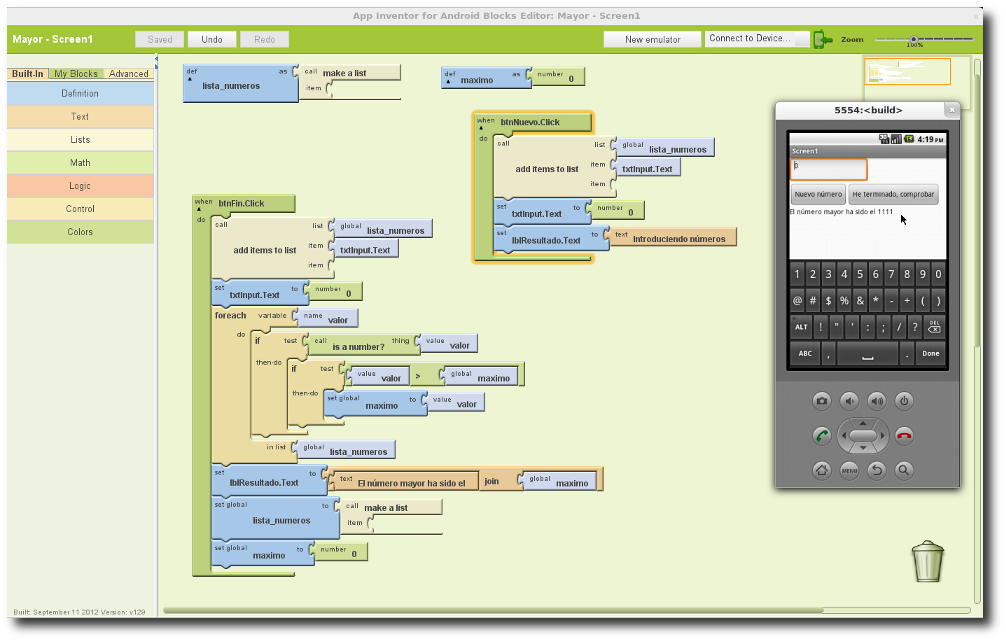
Task: Click the Undo button
Action: (212, 40)
